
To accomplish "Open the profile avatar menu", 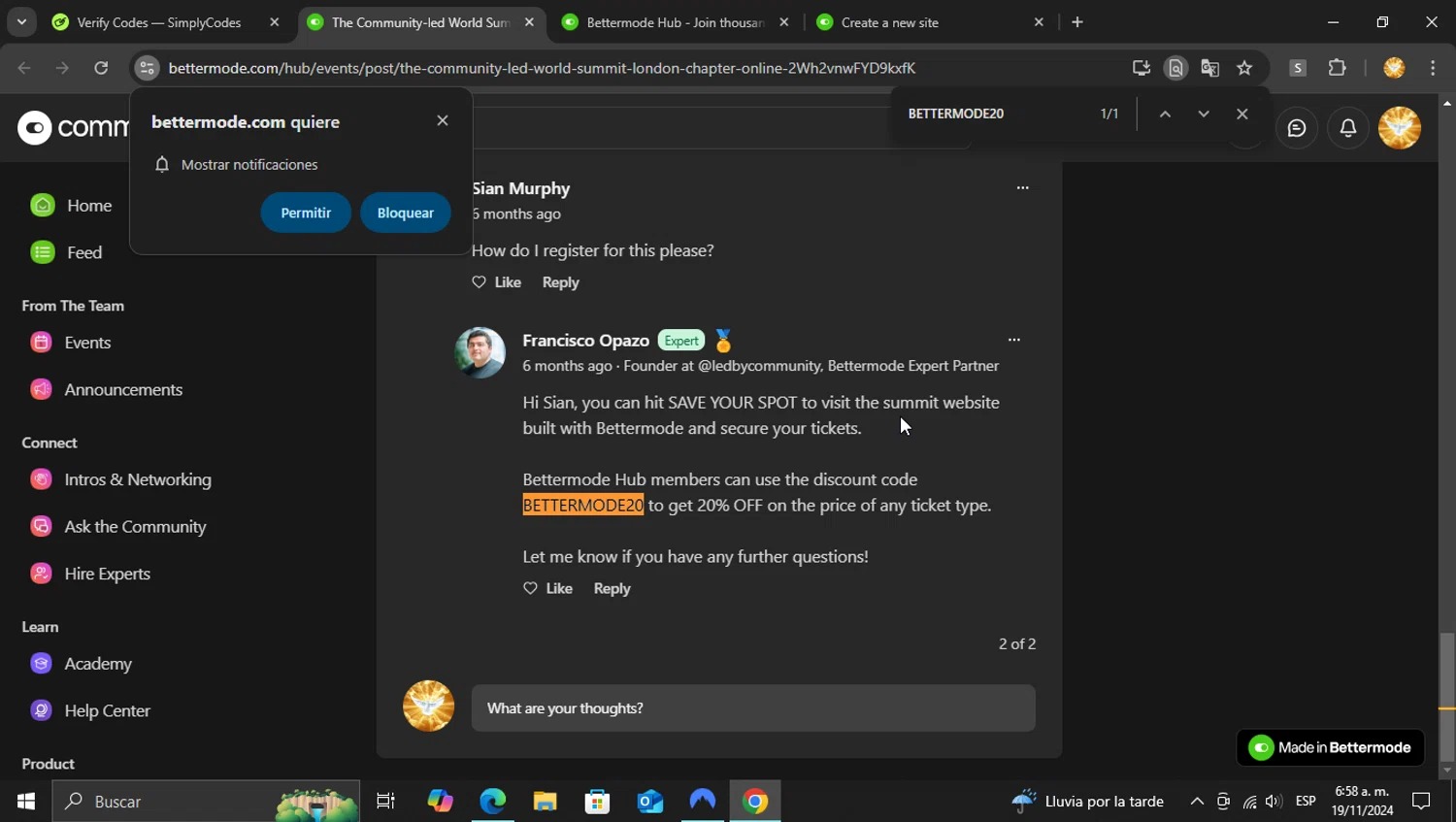I will 1400,128.
